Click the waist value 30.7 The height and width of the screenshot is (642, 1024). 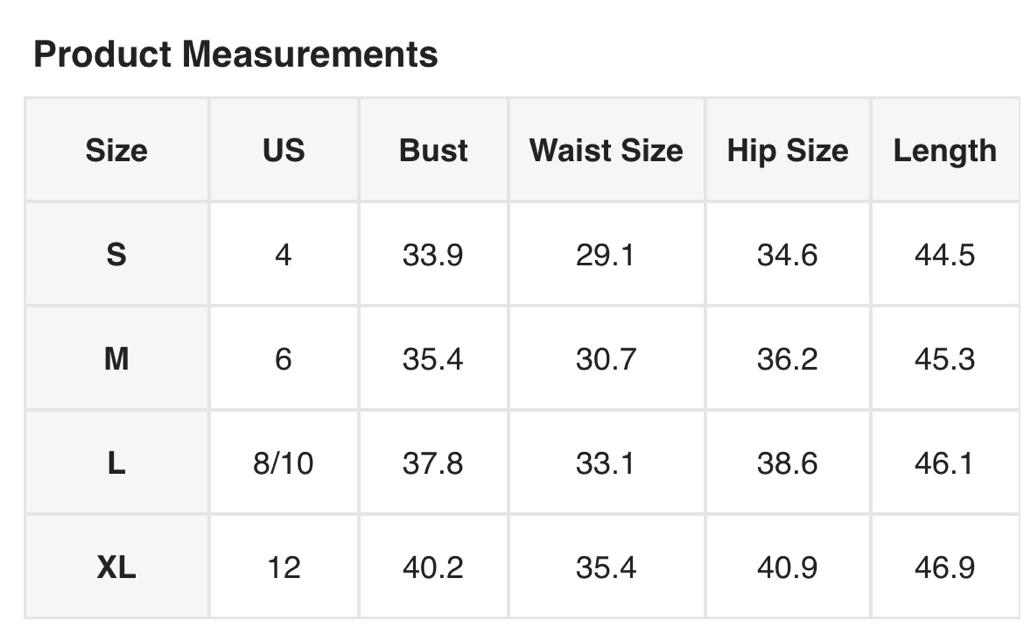[x=606, y=359]
